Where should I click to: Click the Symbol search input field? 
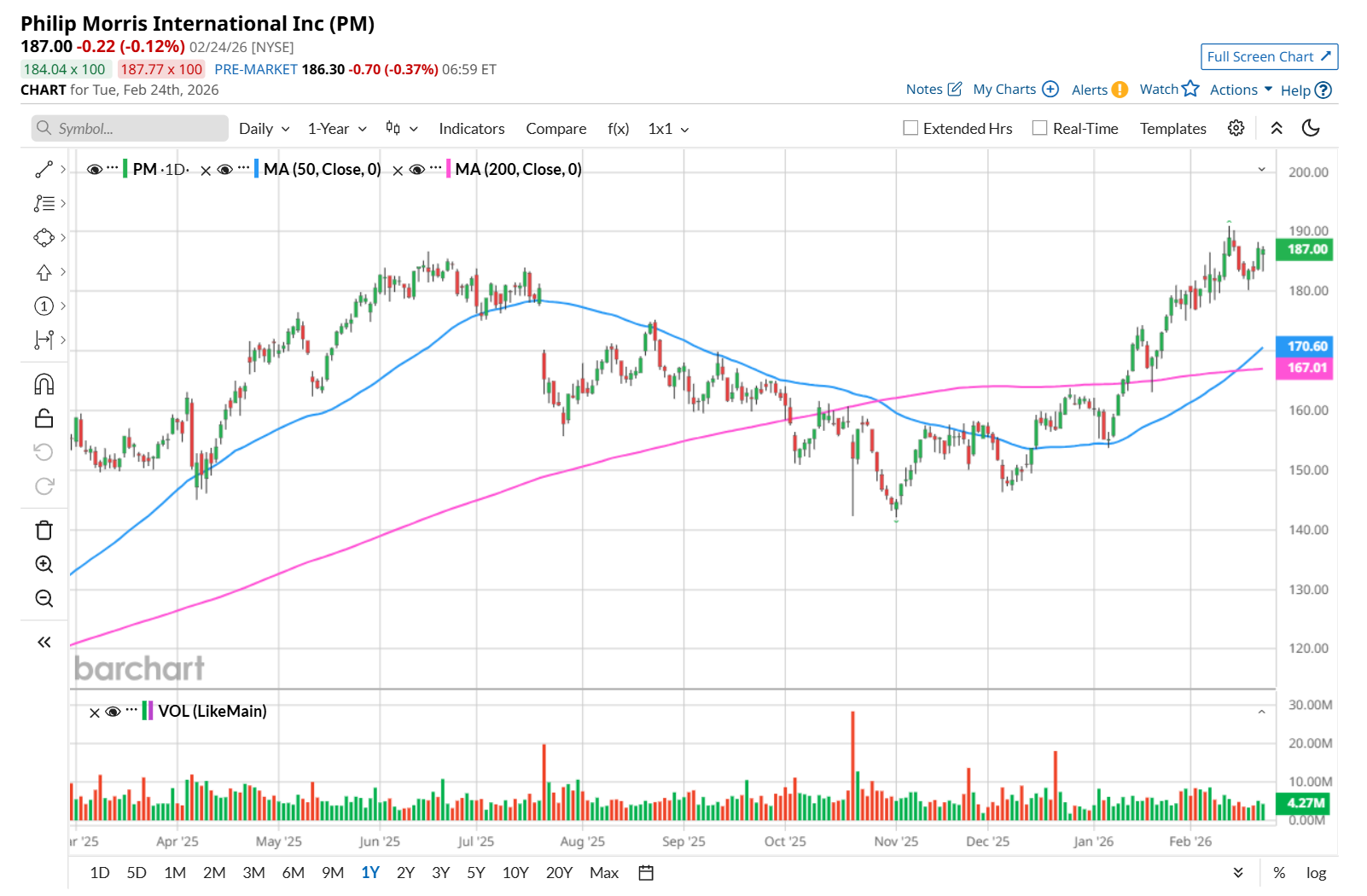(x=131, y=129)
